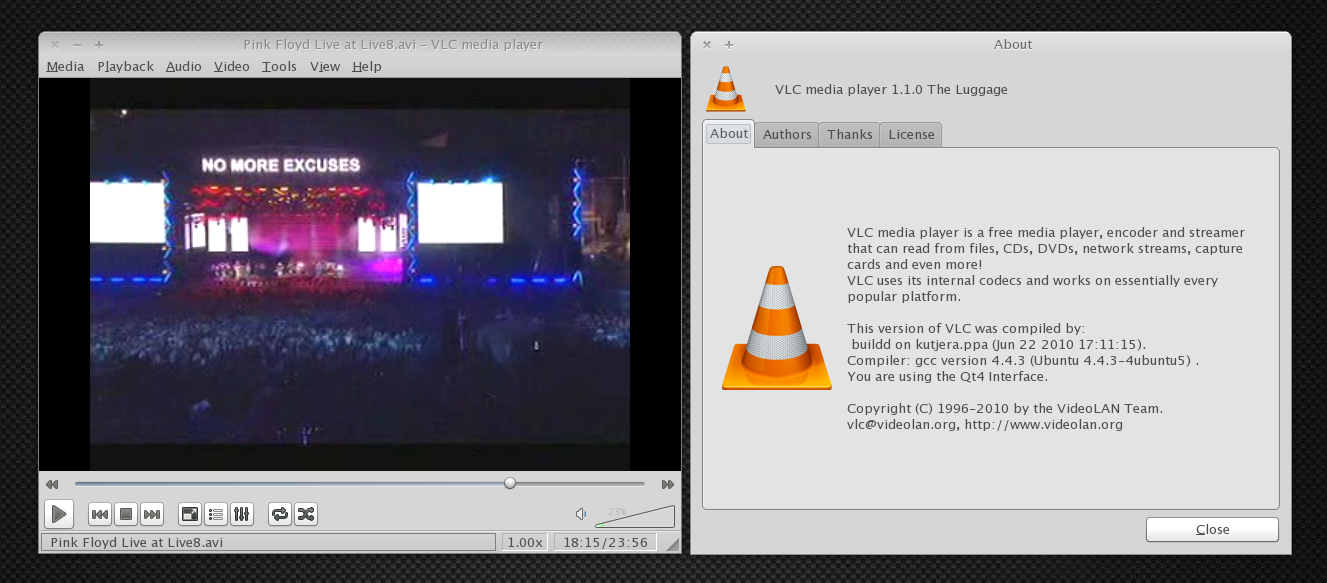Click the 1.00x playback speed label
This screenshot has height=583, width=1327.
[x=524, y=542]
